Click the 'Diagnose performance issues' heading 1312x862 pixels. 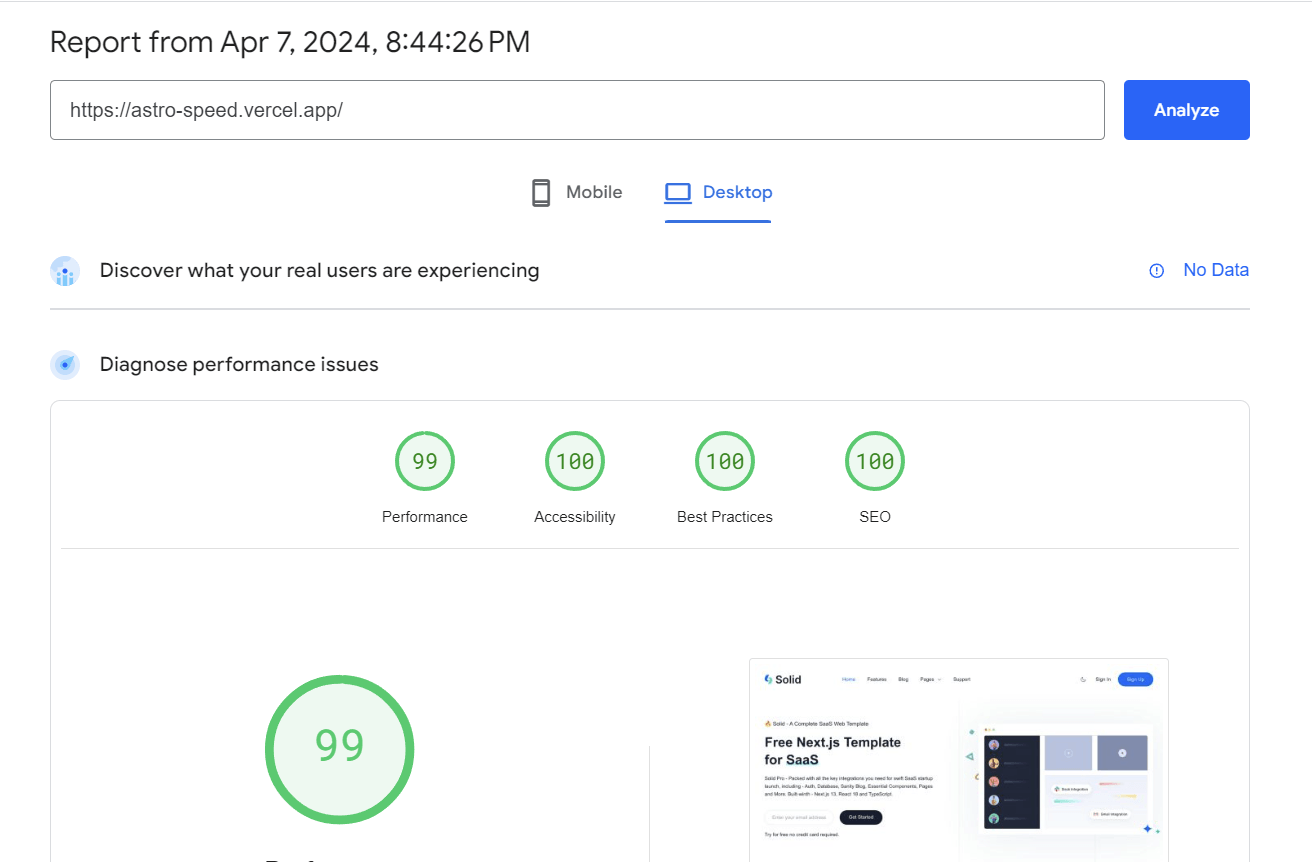coord(239,364)
